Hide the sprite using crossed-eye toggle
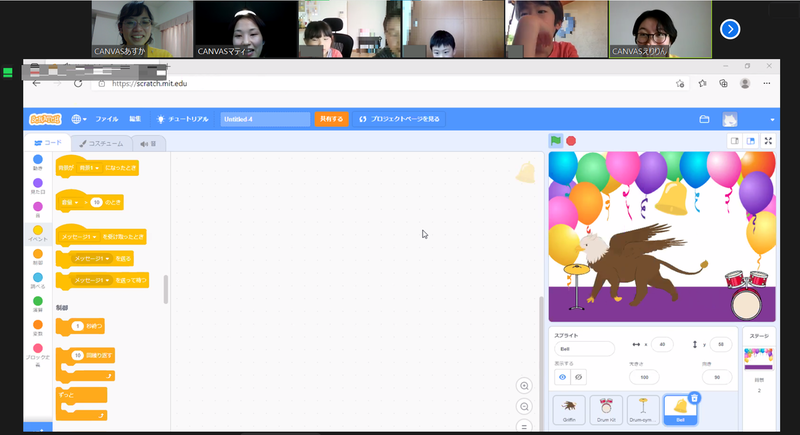Screen dimensions: 800x435 (577, 377)
